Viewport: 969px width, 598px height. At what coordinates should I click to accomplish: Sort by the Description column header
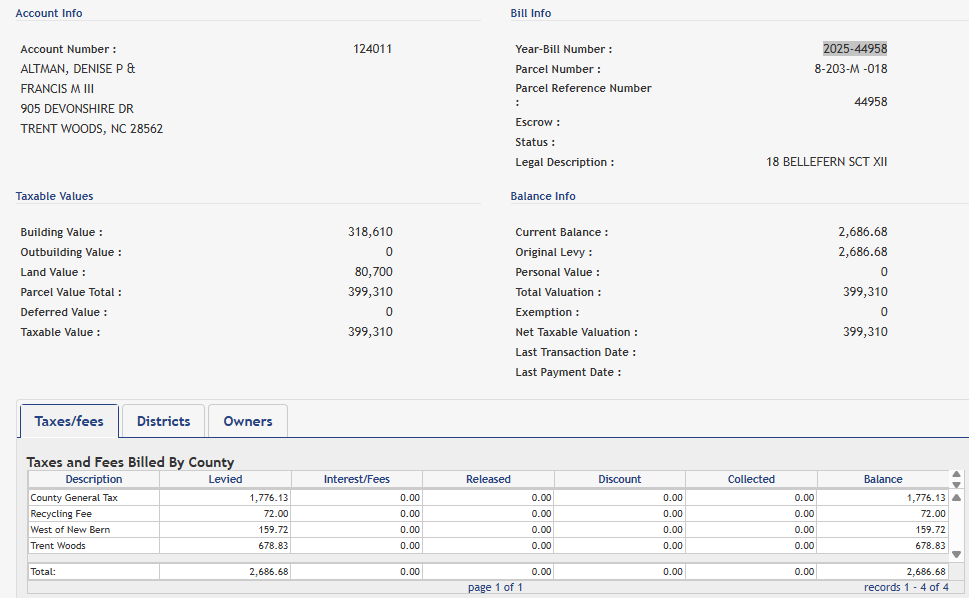click(93, 479)
